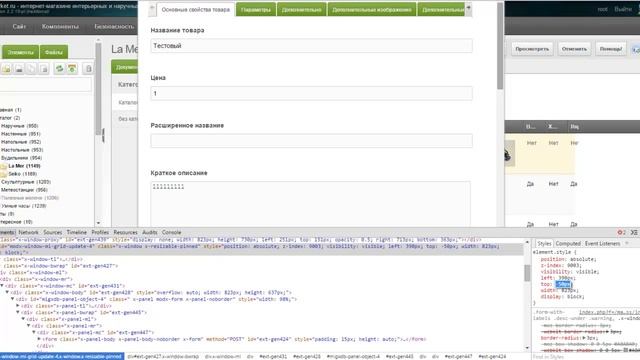This screenshot has height=360, width=640.
Task: Open the Безопасность menu
Action: click(x=114, y=27)
